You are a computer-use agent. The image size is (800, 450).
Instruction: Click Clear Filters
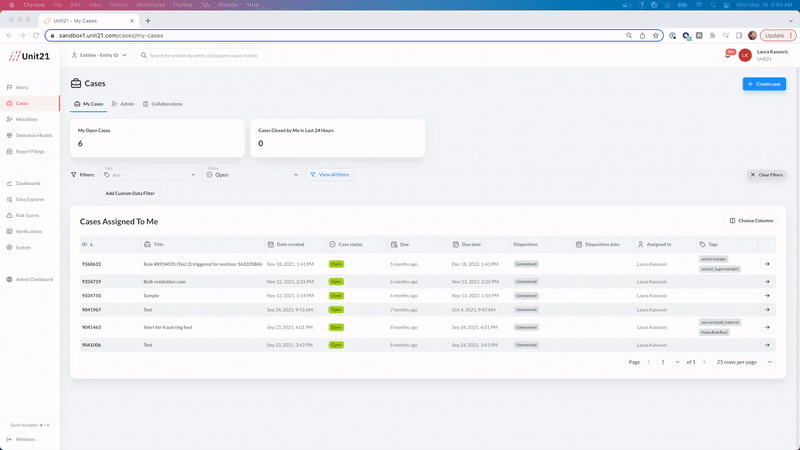tap(766, 174)
